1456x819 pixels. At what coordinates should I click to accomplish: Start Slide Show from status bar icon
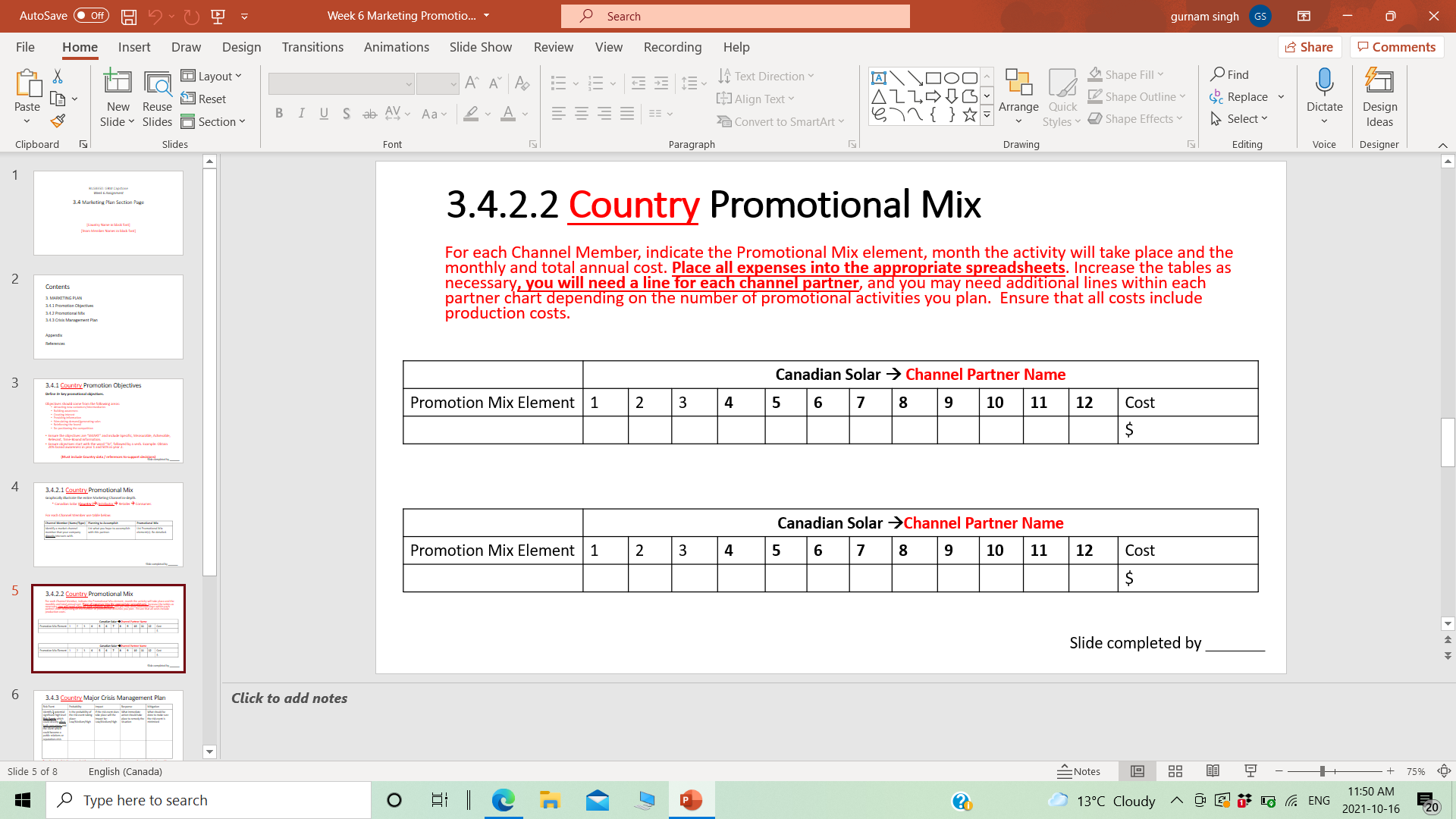click(1251, 771)
